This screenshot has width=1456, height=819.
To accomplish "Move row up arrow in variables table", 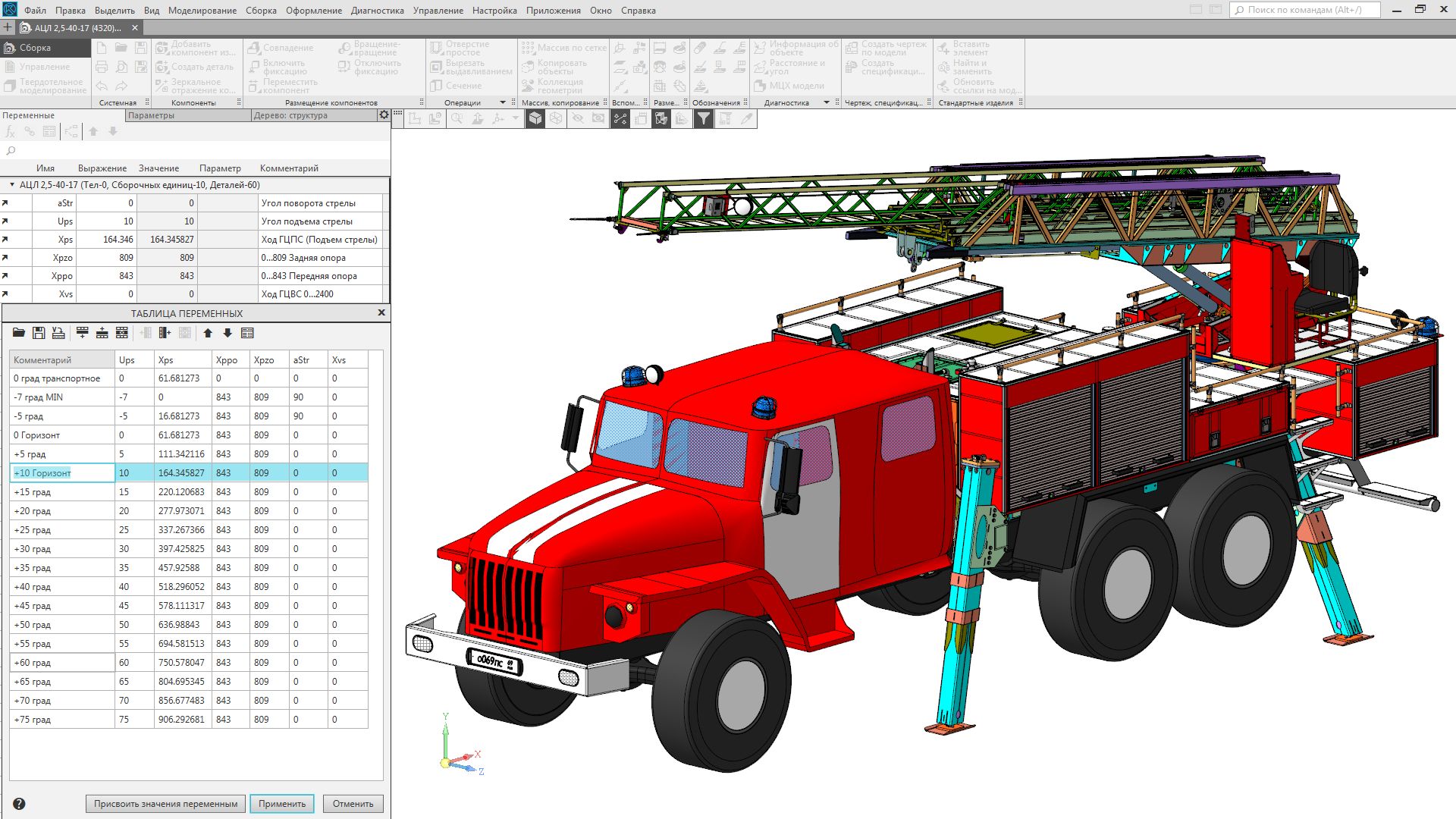I will click(x=208, y=333).
